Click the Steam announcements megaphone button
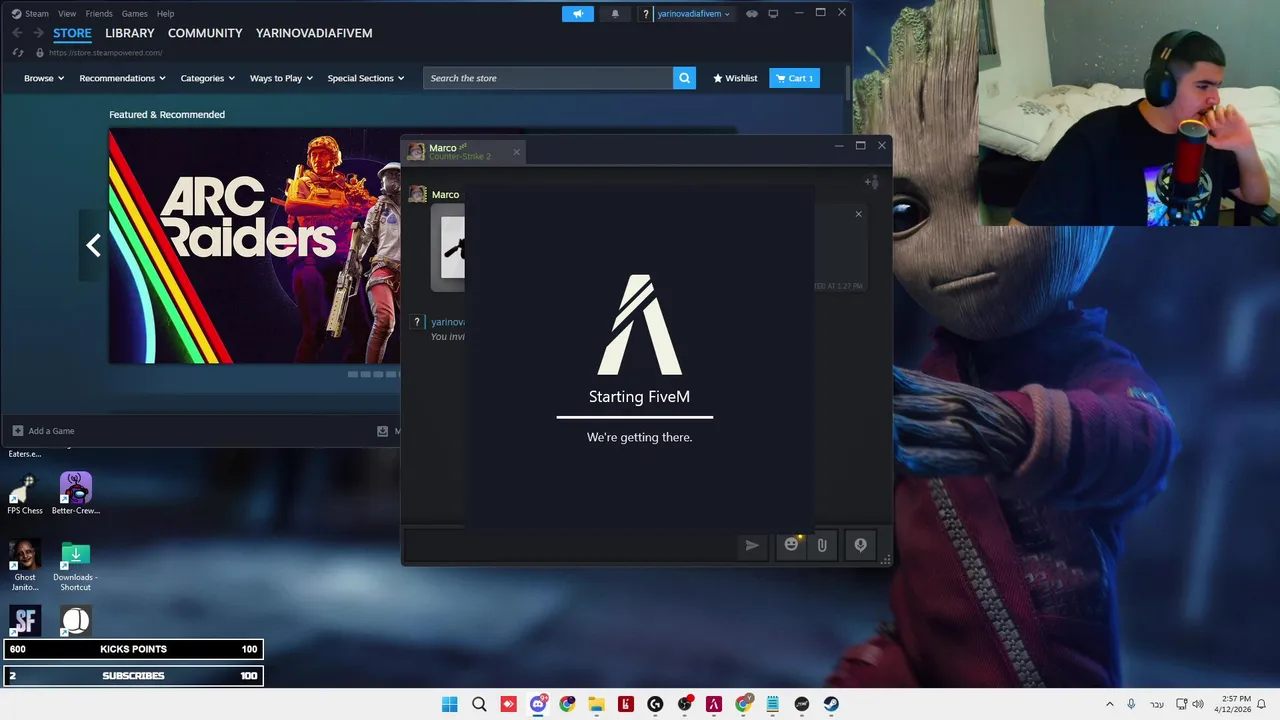The image size is (1280, 720). click(x=577, y=14)
